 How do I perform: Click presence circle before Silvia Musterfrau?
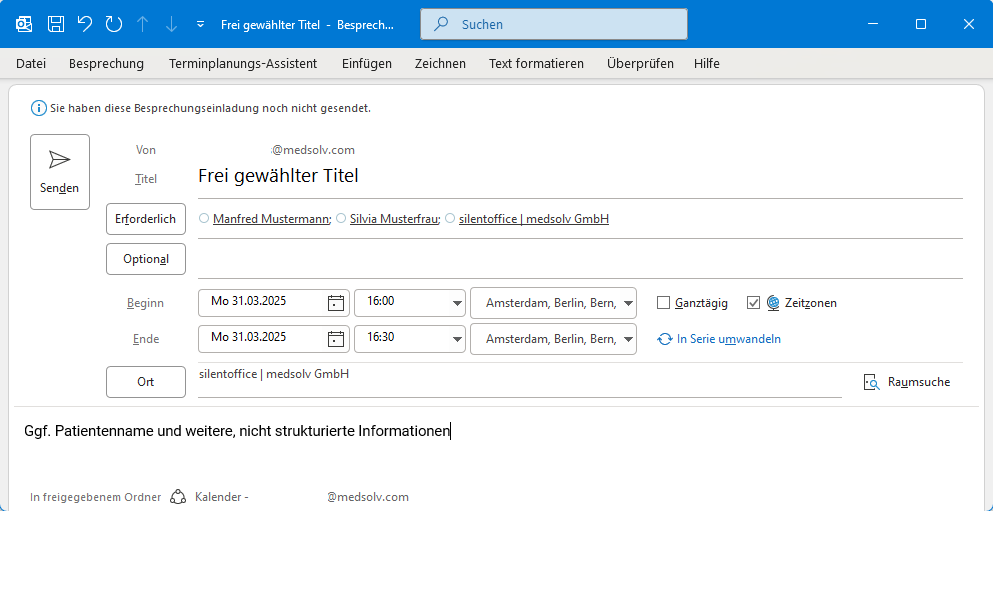pyautogui.click(x=341, y=218)
